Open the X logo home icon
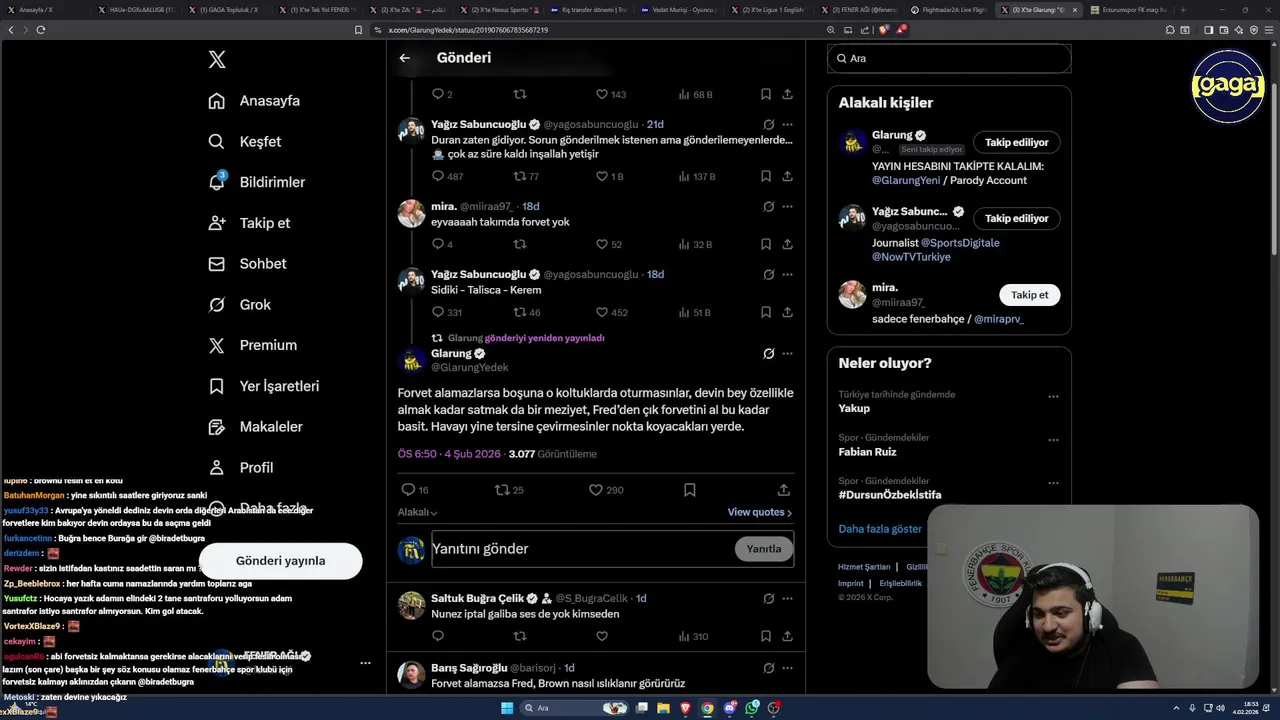 pyautogui.click(x=217, y=60)
